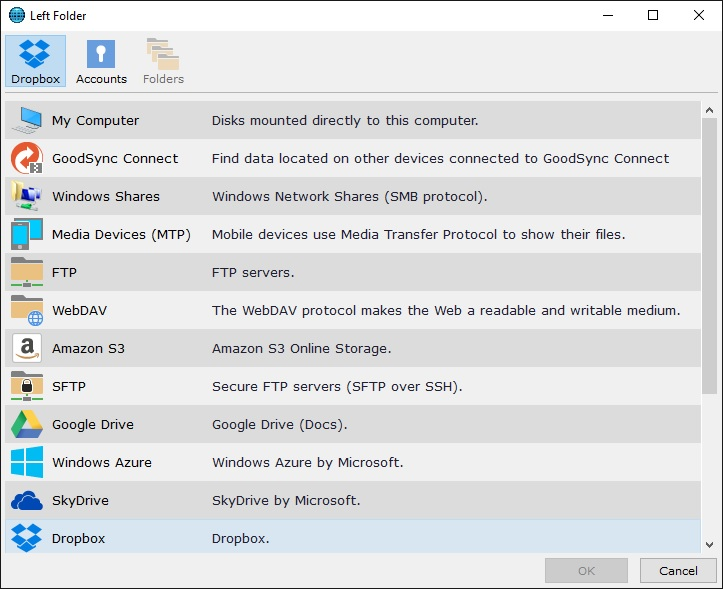Click the Dropbox toolbar button
This screenshot has width=723, height=589.
[x=36, y=61]
